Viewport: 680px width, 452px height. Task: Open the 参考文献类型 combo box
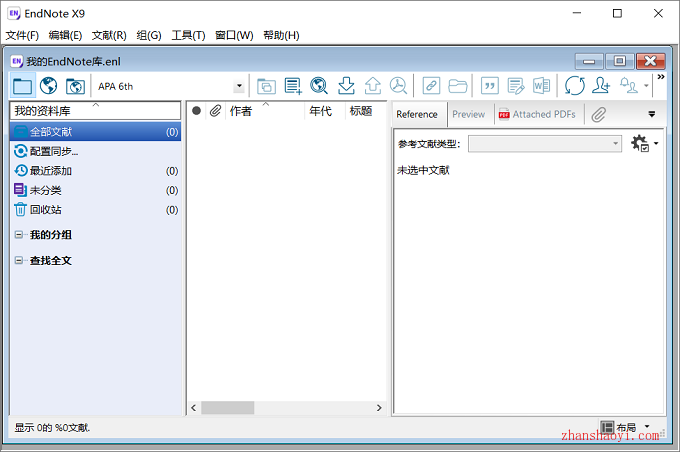coord(545,144)
